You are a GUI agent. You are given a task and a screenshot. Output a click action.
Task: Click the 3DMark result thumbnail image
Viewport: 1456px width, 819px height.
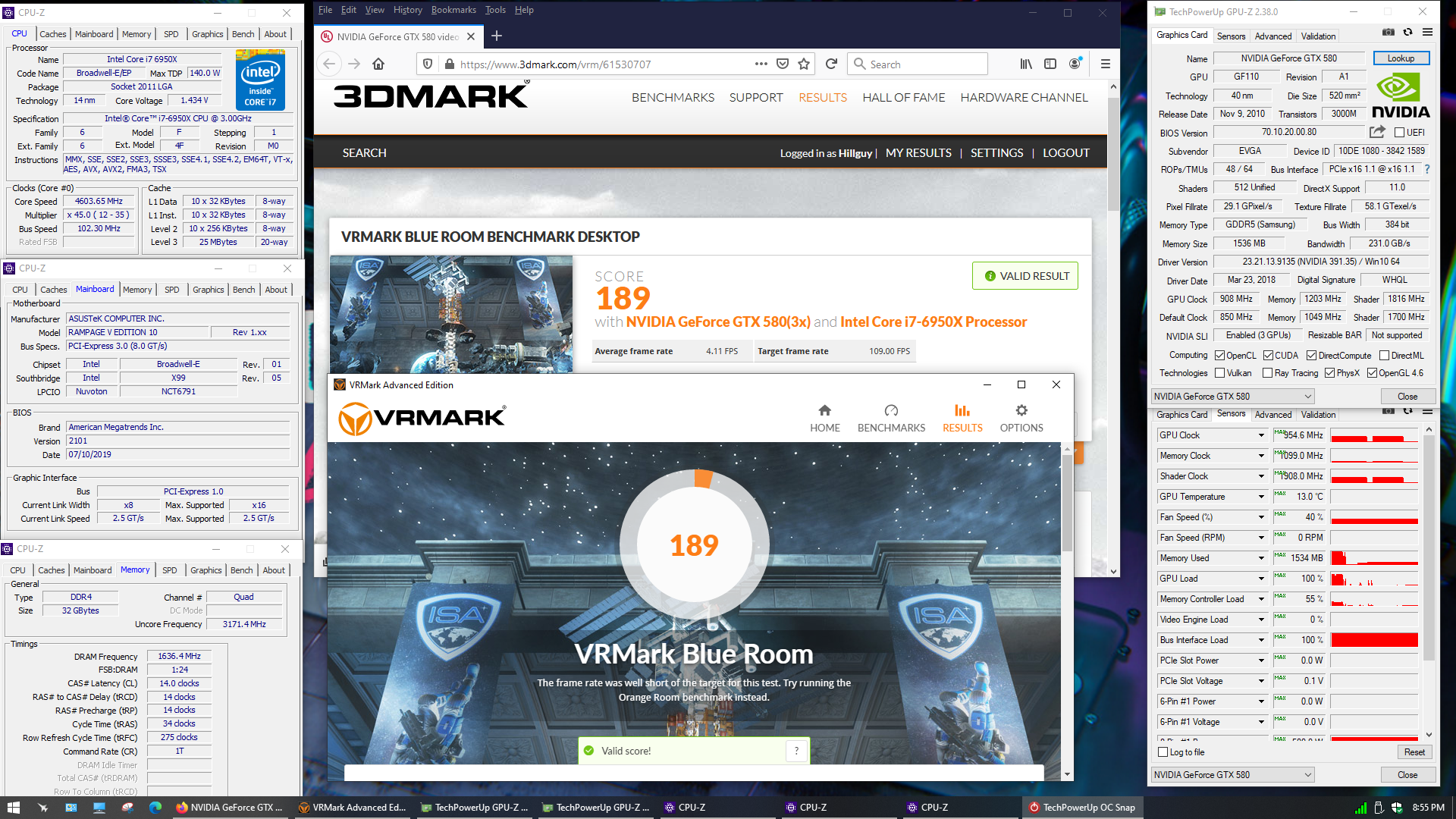(451, 314)
